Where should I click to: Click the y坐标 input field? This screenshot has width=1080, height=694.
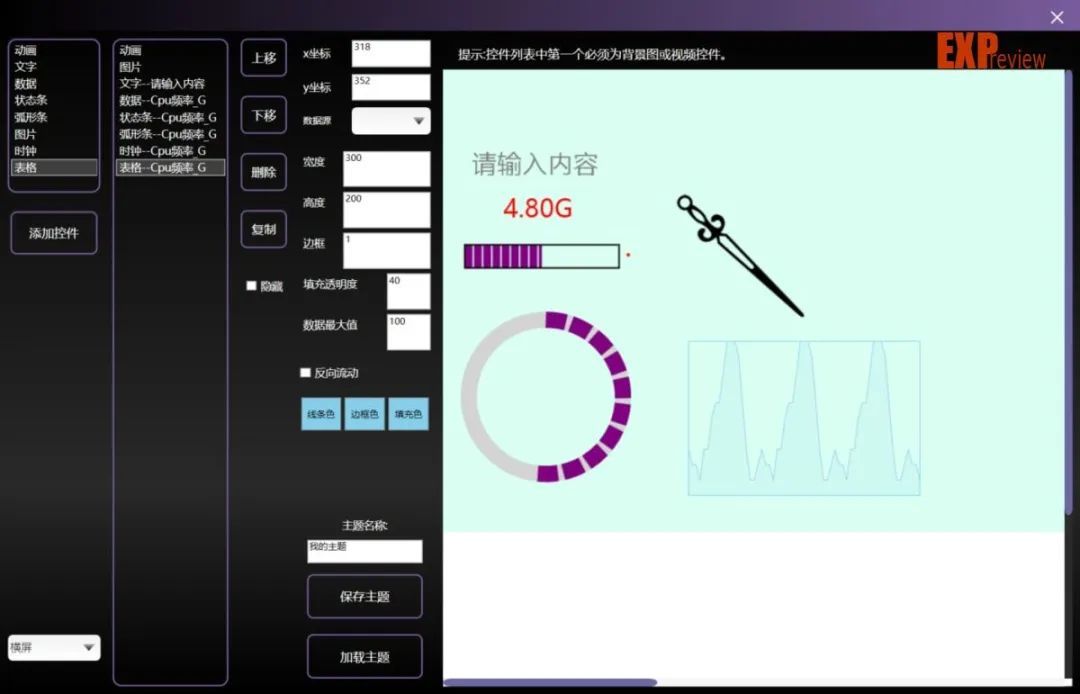tap(391, 87)
